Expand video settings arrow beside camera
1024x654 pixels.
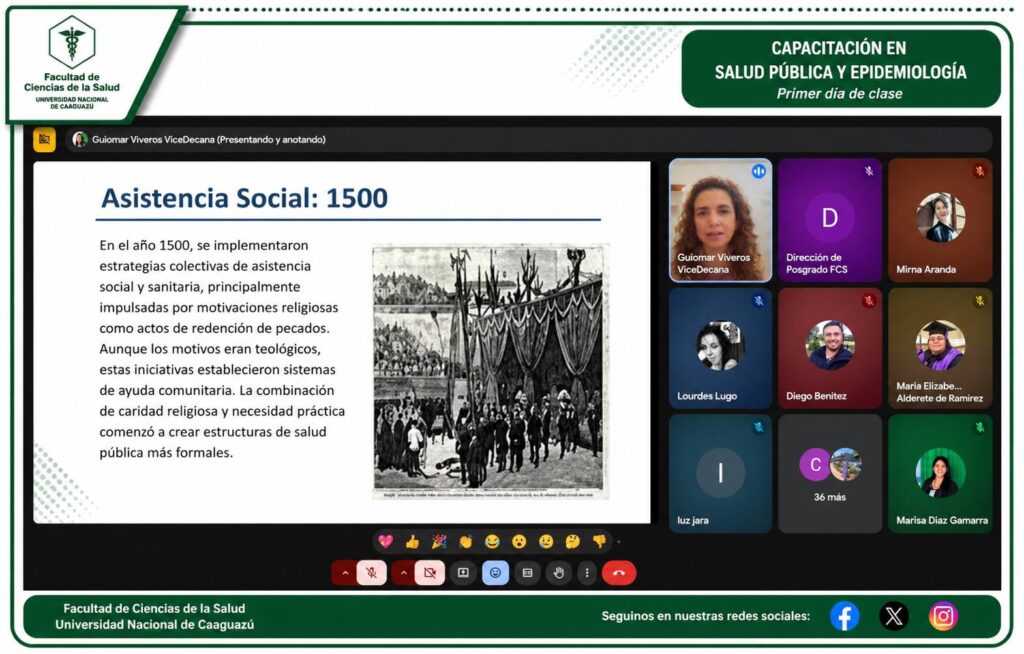404,573
